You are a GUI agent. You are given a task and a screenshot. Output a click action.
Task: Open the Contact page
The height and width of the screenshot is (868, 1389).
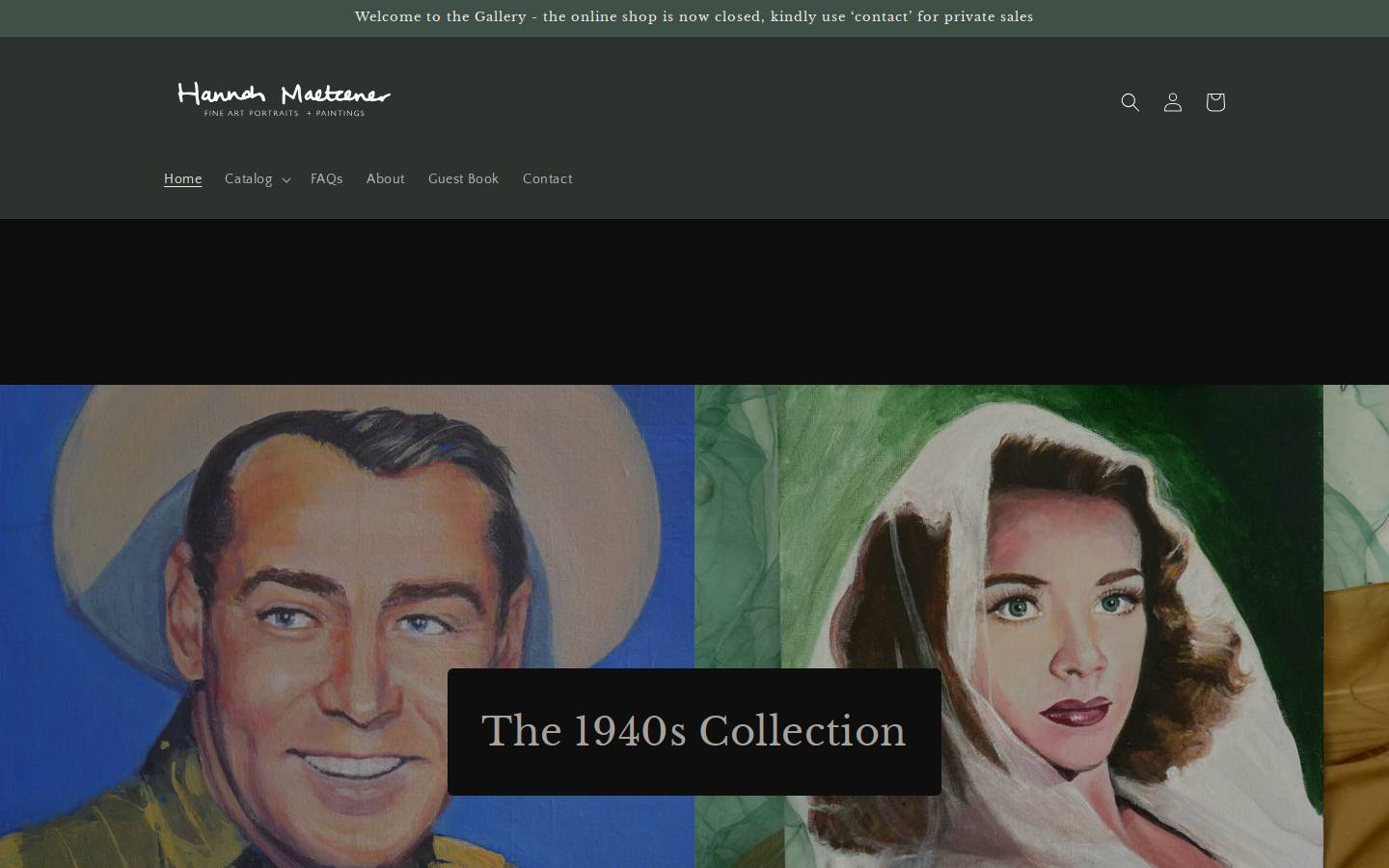[x=547, y=179]
